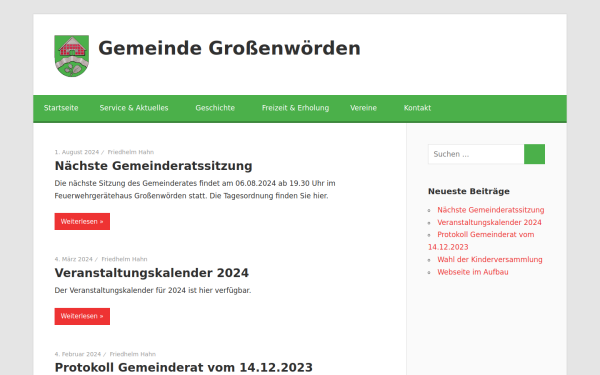
Task: Open the Freizeit & Erholung menu
Action: click(x=295, y=108)
